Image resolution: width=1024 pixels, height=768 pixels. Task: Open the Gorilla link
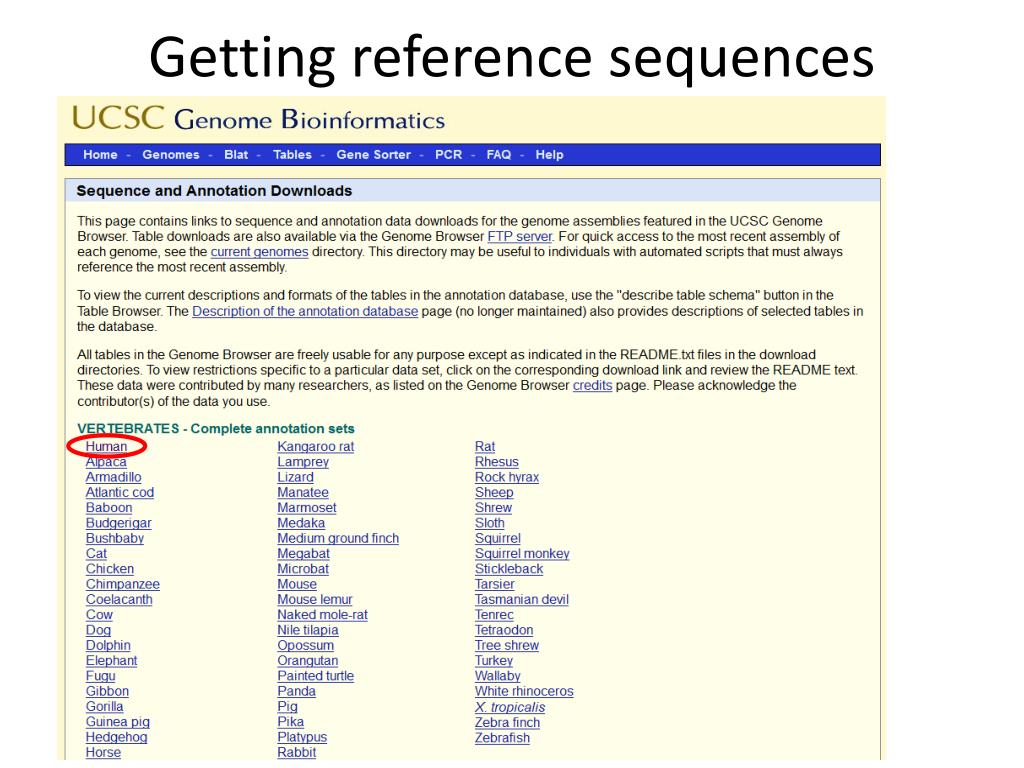[x=104, y=707]
